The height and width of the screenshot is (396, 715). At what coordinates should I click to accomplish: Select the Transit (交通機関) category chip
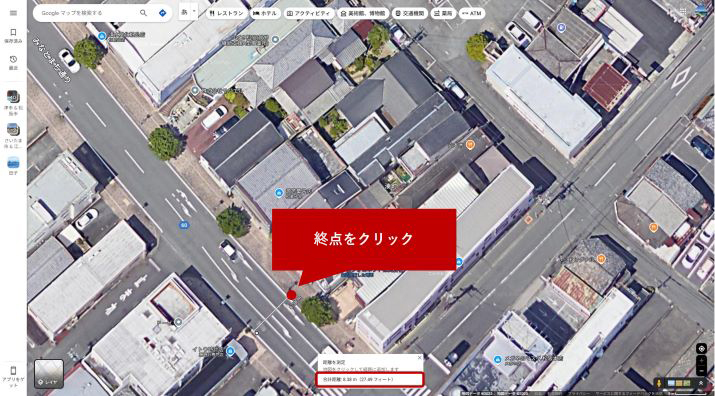pyautogui.click(x=409, y=13)
